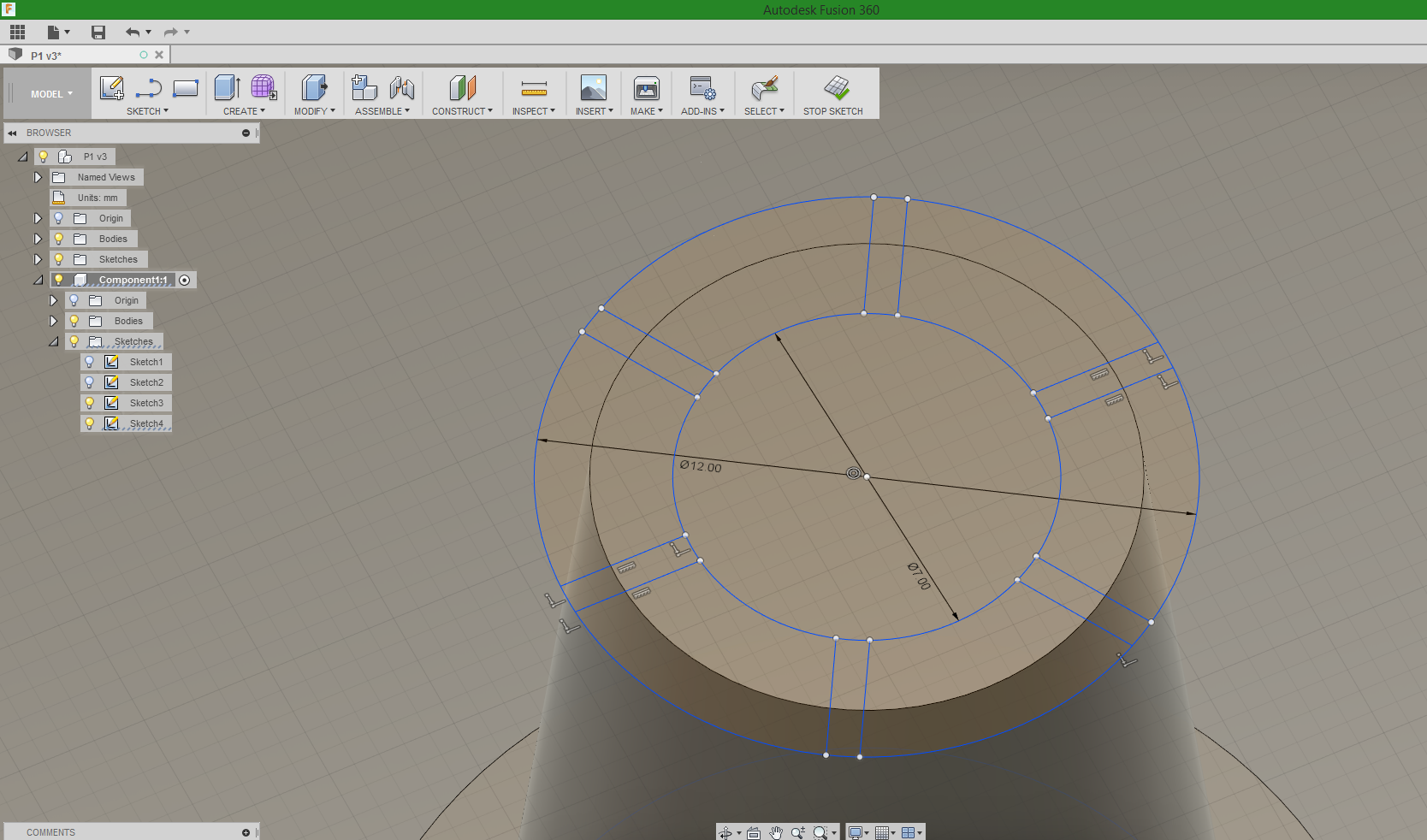Select the Offset Plane construct icon
Screen dimensions: 1427x840
[x=462, y=87]
